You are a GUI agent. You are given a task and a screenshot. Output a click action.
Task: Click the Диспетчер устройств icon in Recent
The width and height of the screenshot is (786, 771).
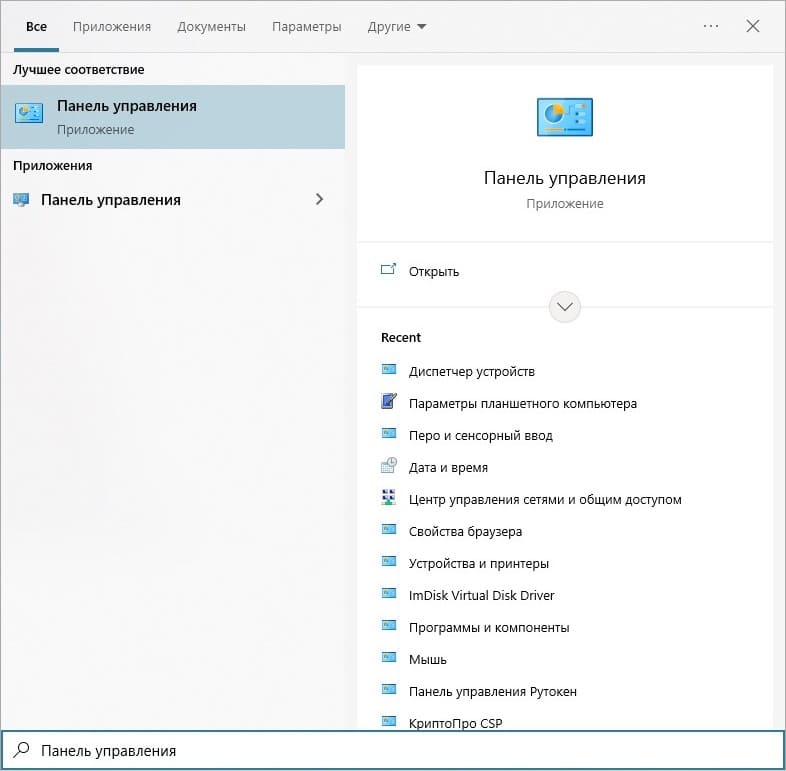point(388,370)
